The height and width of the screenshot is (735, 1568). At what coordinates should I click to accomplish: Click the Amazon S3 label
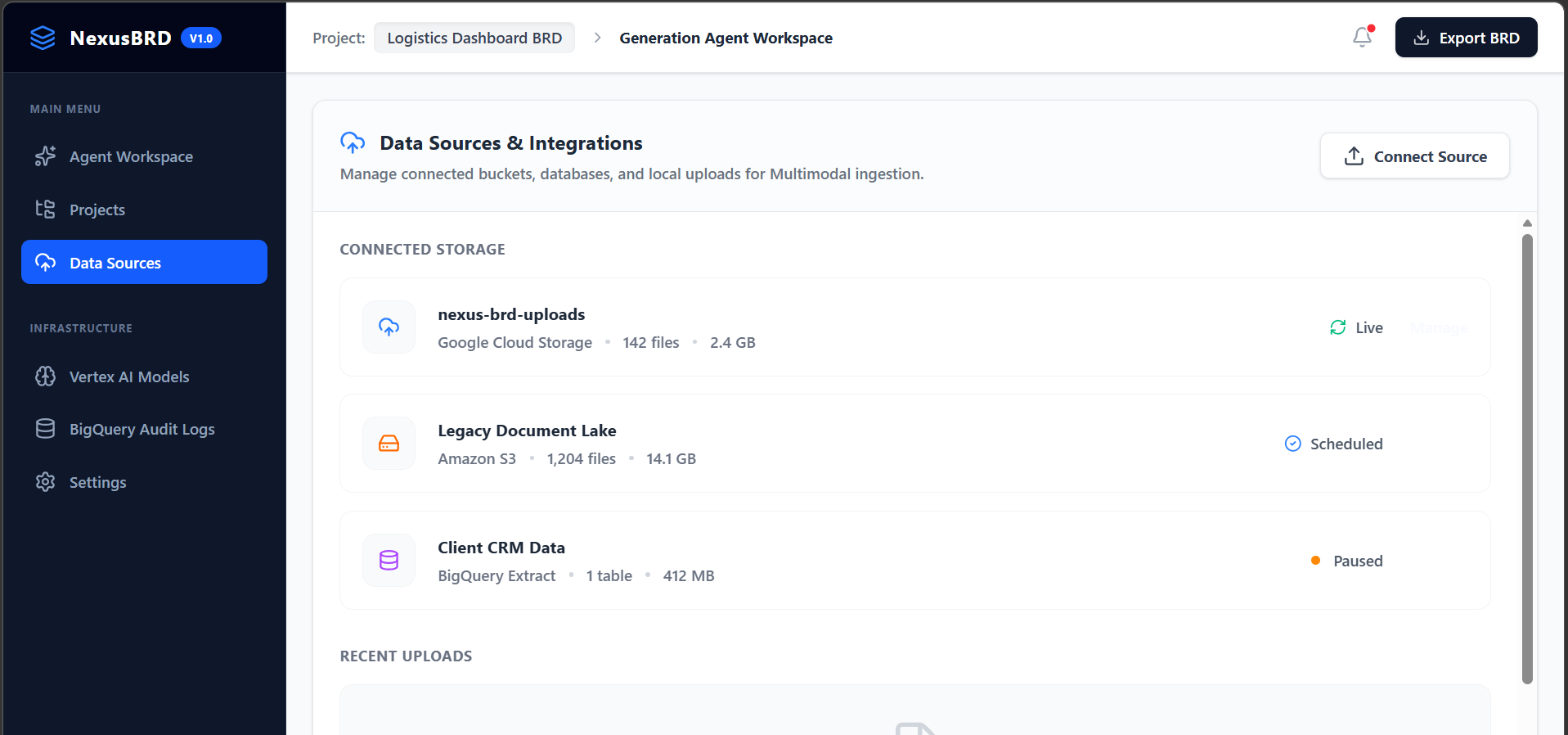(477, 458)
